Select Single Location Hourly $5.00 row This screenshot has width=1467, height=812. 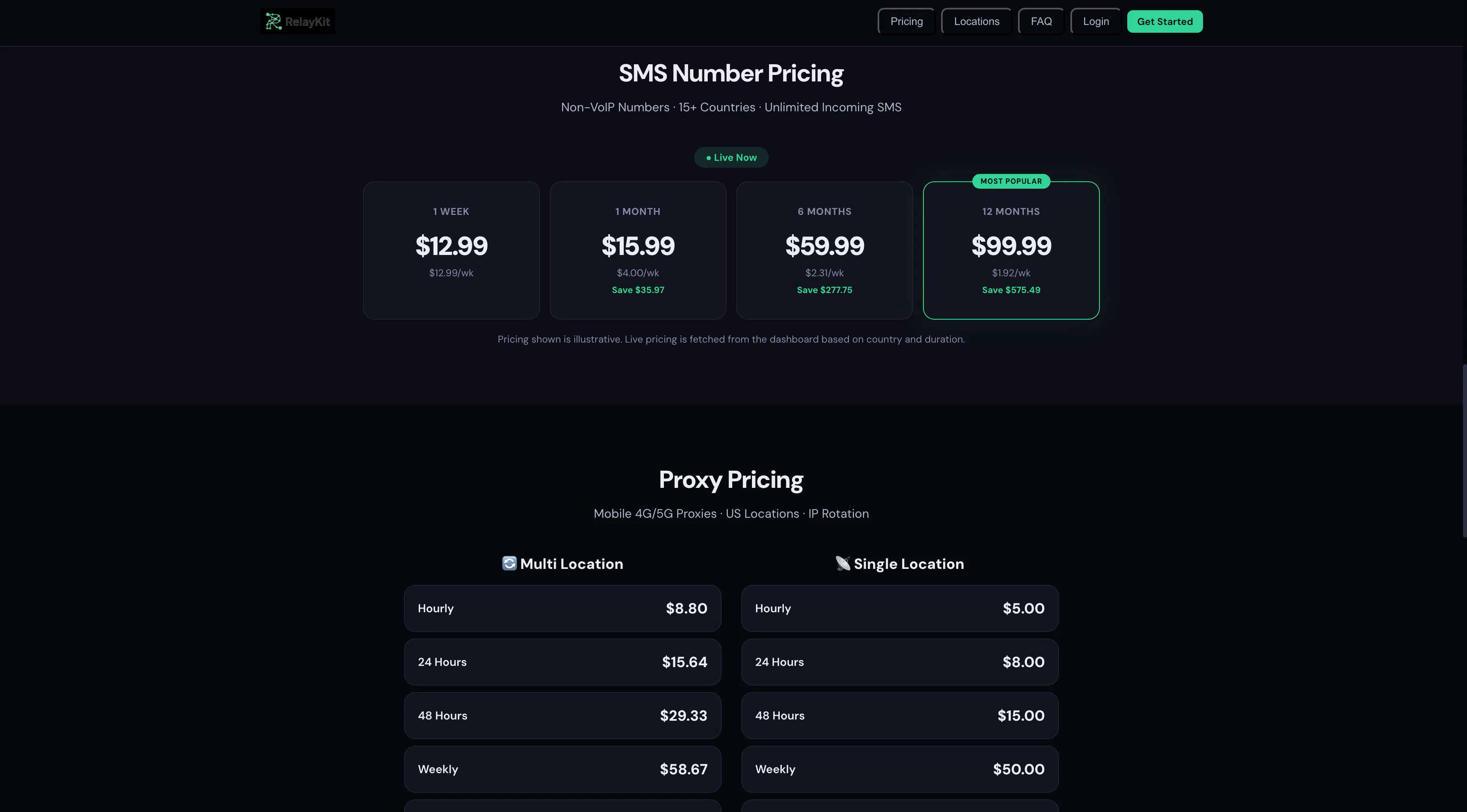point(900,608)
